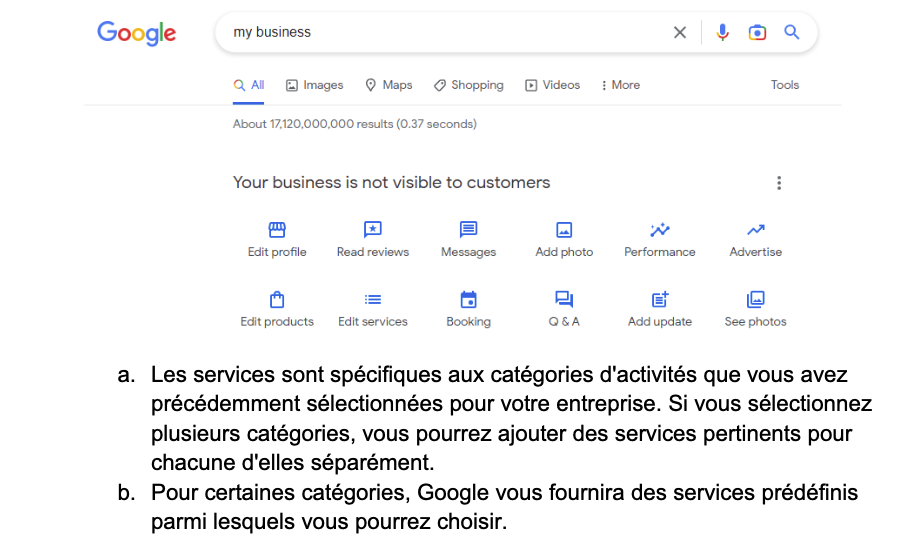Viewport: 908px width, 542px height.
Task: Start voice search with microphone icon
Action: (723, 32)
